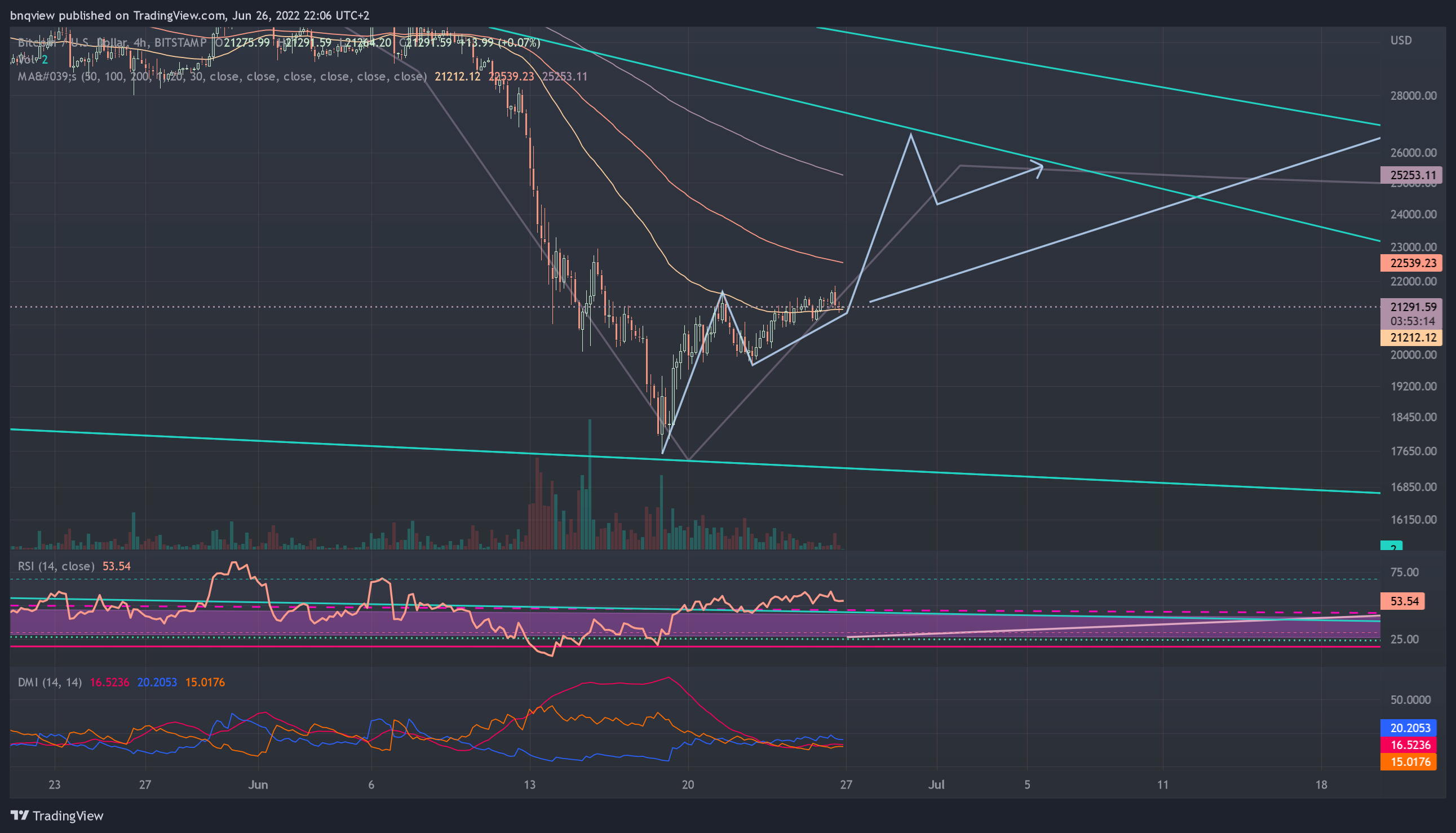This screenshot has width=1456, height=833.
Task: Click the 23 date on time axis
Action: [x=54, y=785]
